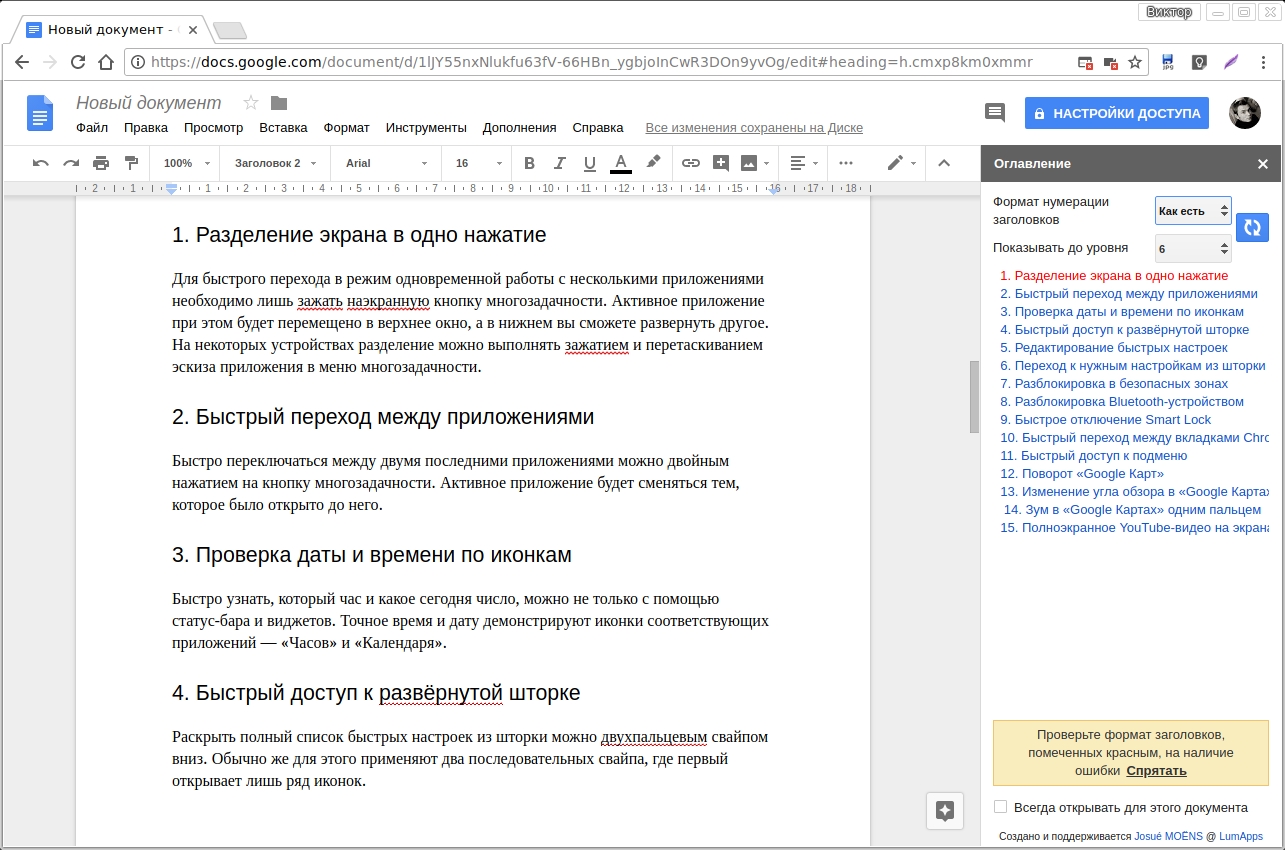
Task: Open the comments history speech bubble
Action: [x=994, y=113]
